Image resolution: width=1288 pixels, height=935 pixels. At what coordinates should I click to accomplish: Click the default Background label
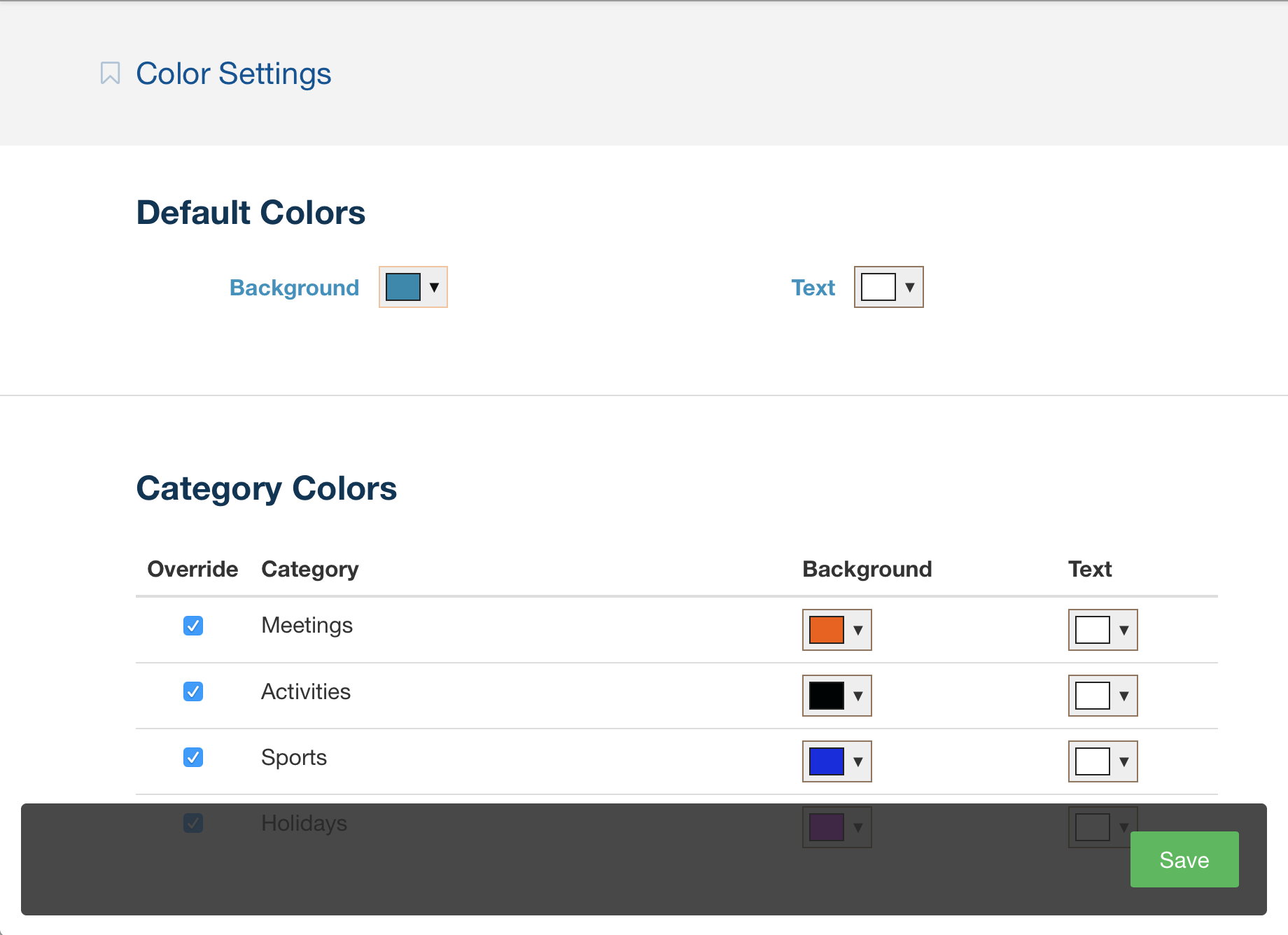click(x=294, y=288)
